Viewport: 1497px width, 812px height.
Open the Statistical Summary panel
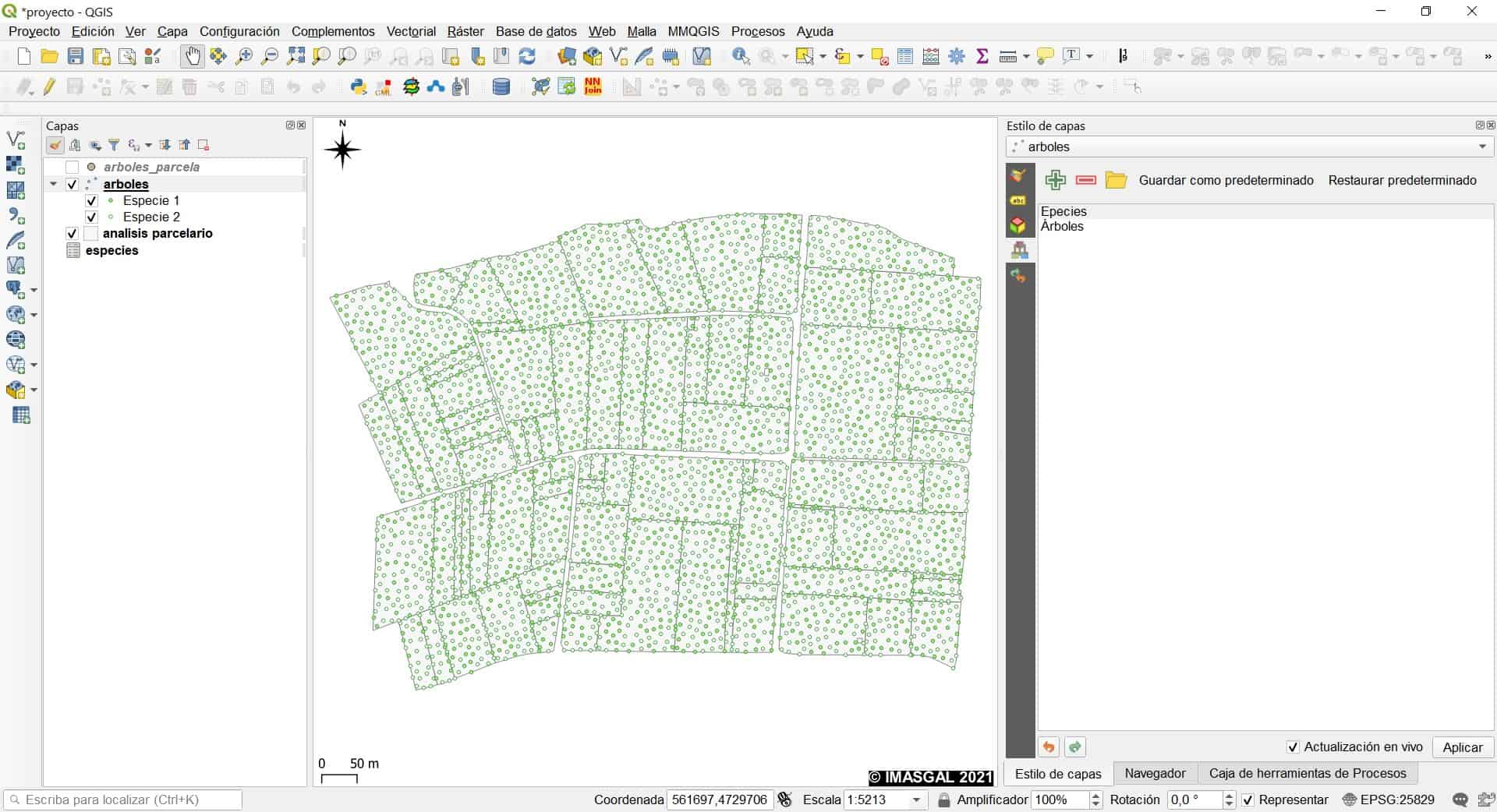pyautogui.click(x=982, y=55)
